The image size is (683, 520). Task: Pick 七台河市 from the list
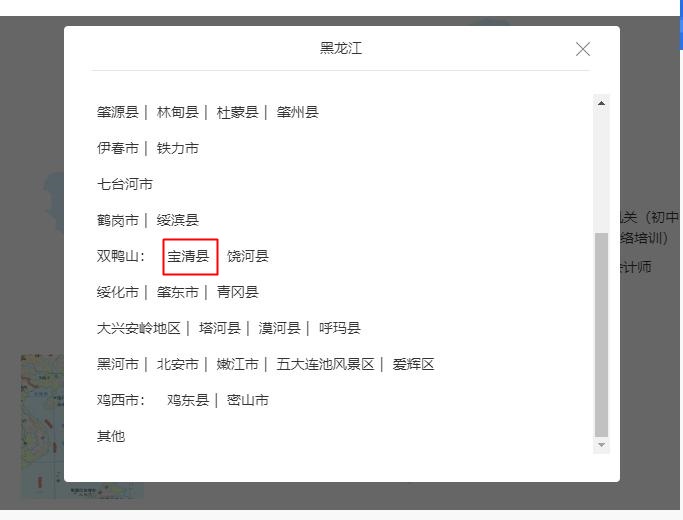click(x=125, y=184)
